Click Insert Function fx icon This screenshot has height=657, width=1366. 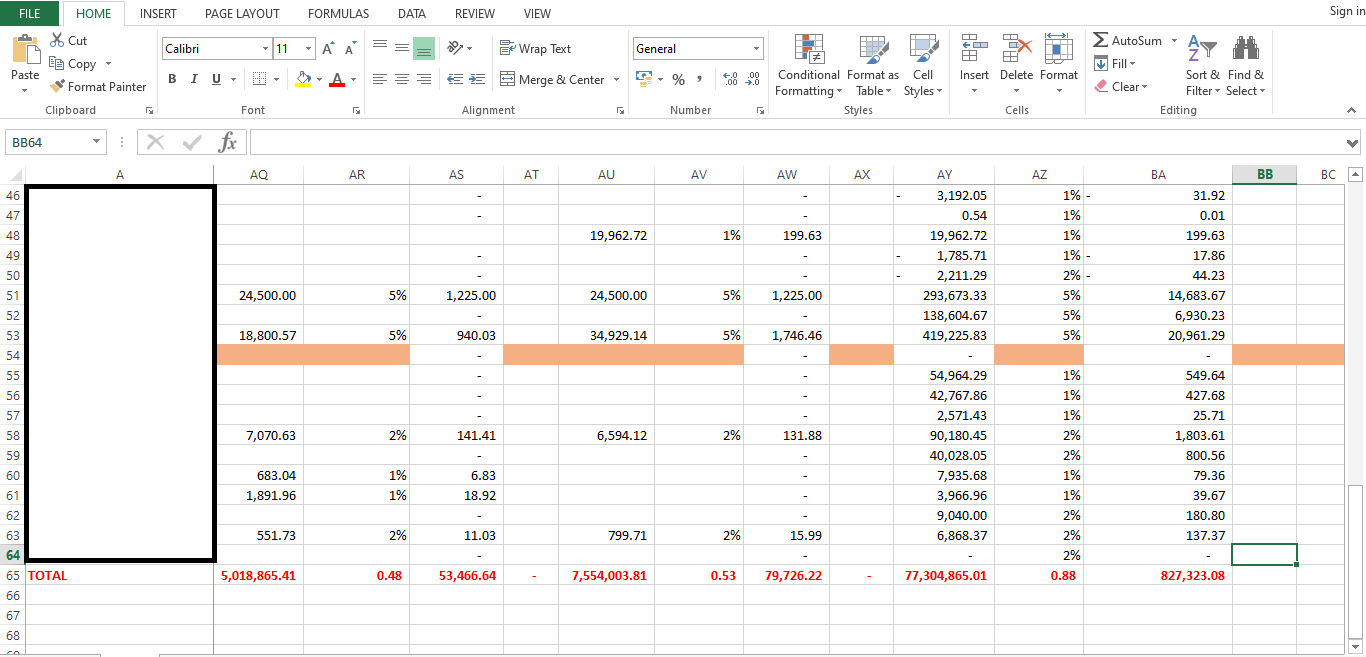pos(228,142)
